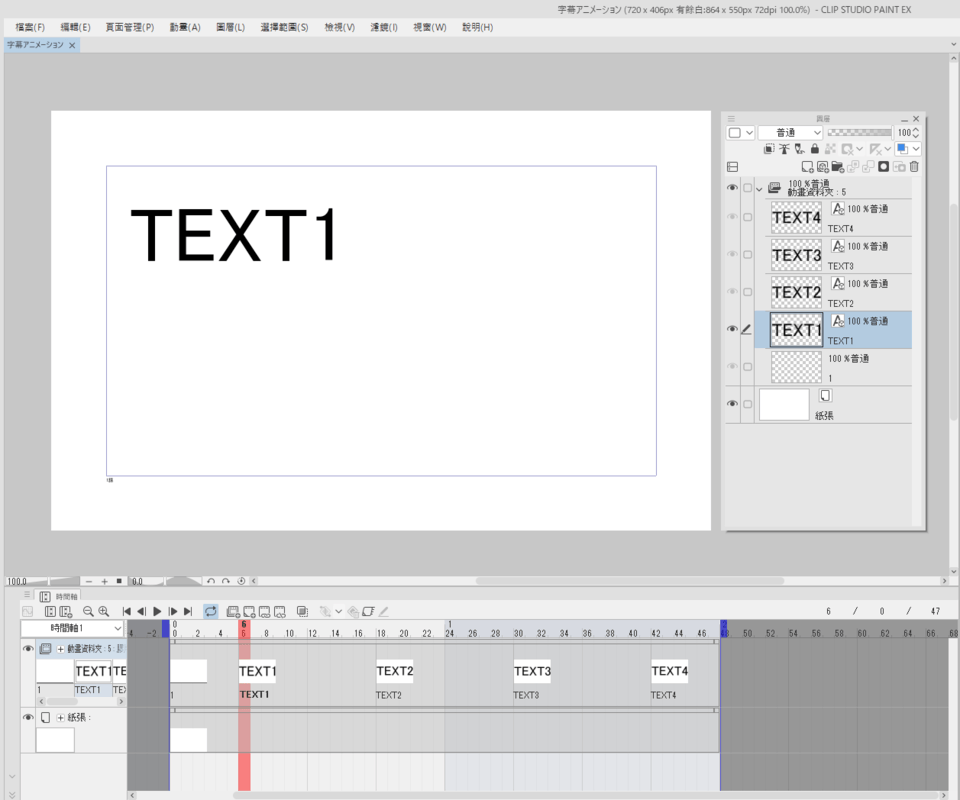
Task: Check the TEXT4 layer selection checkbox
Action: click(748, 217)
